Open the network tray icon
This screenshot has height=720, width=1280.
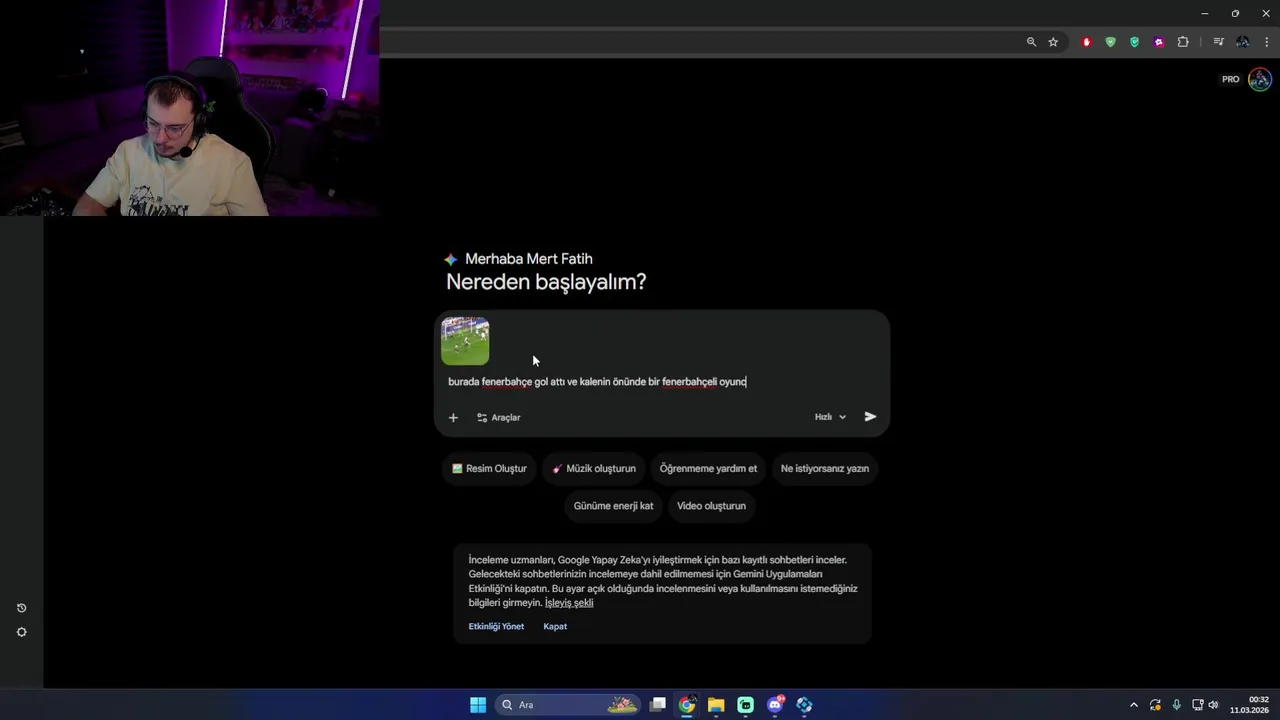click(1197, 705)
